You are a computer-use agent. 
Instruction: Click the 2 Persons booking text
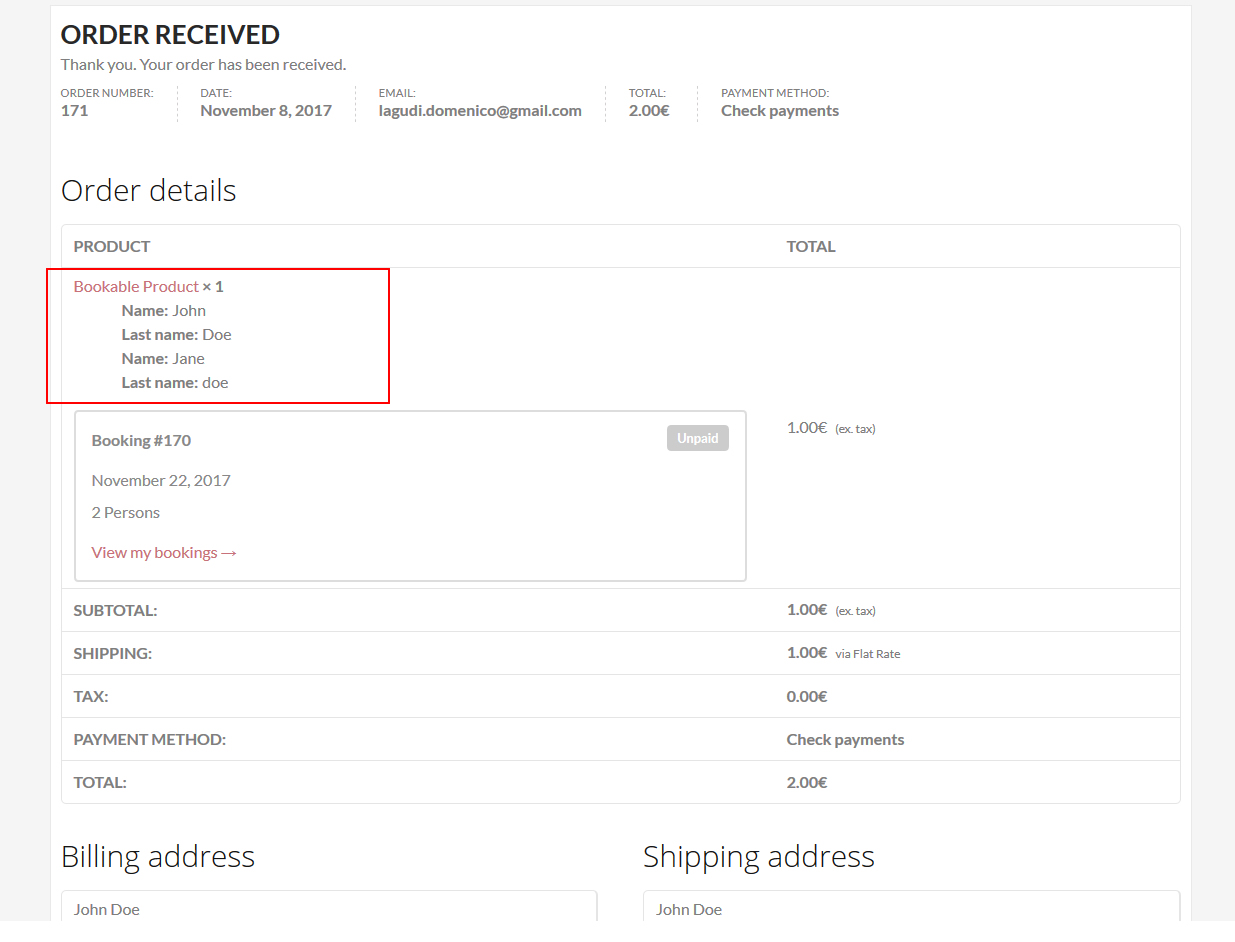click(x=125, y=513)
